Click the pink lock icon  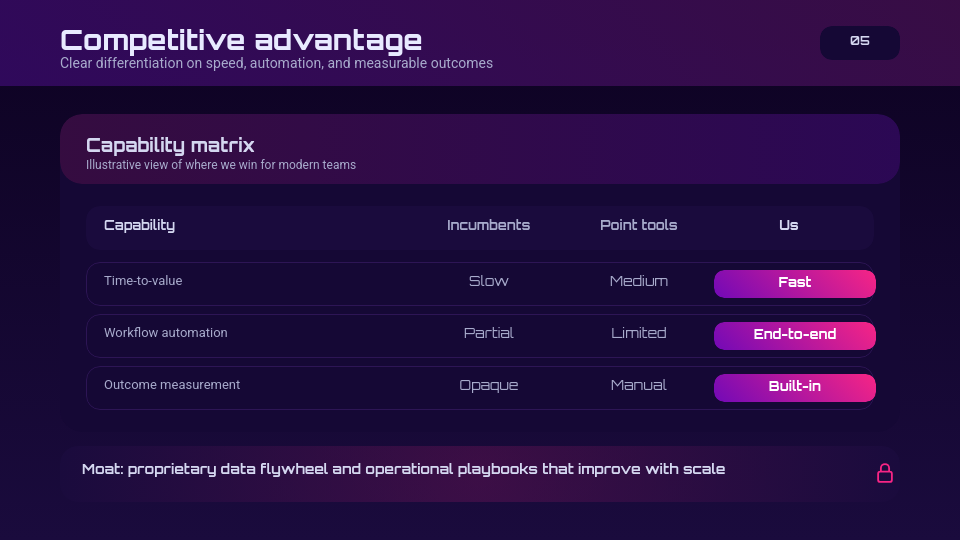[884, 473]
